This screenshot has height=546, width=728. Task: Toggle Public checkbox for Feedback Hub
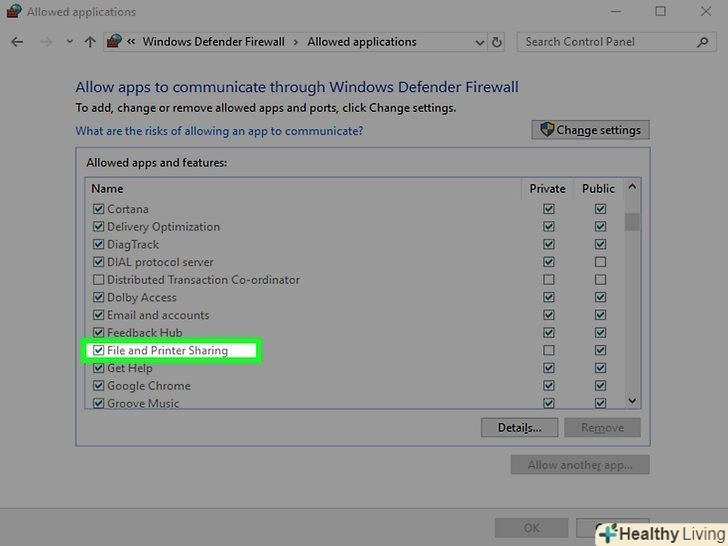600,332
